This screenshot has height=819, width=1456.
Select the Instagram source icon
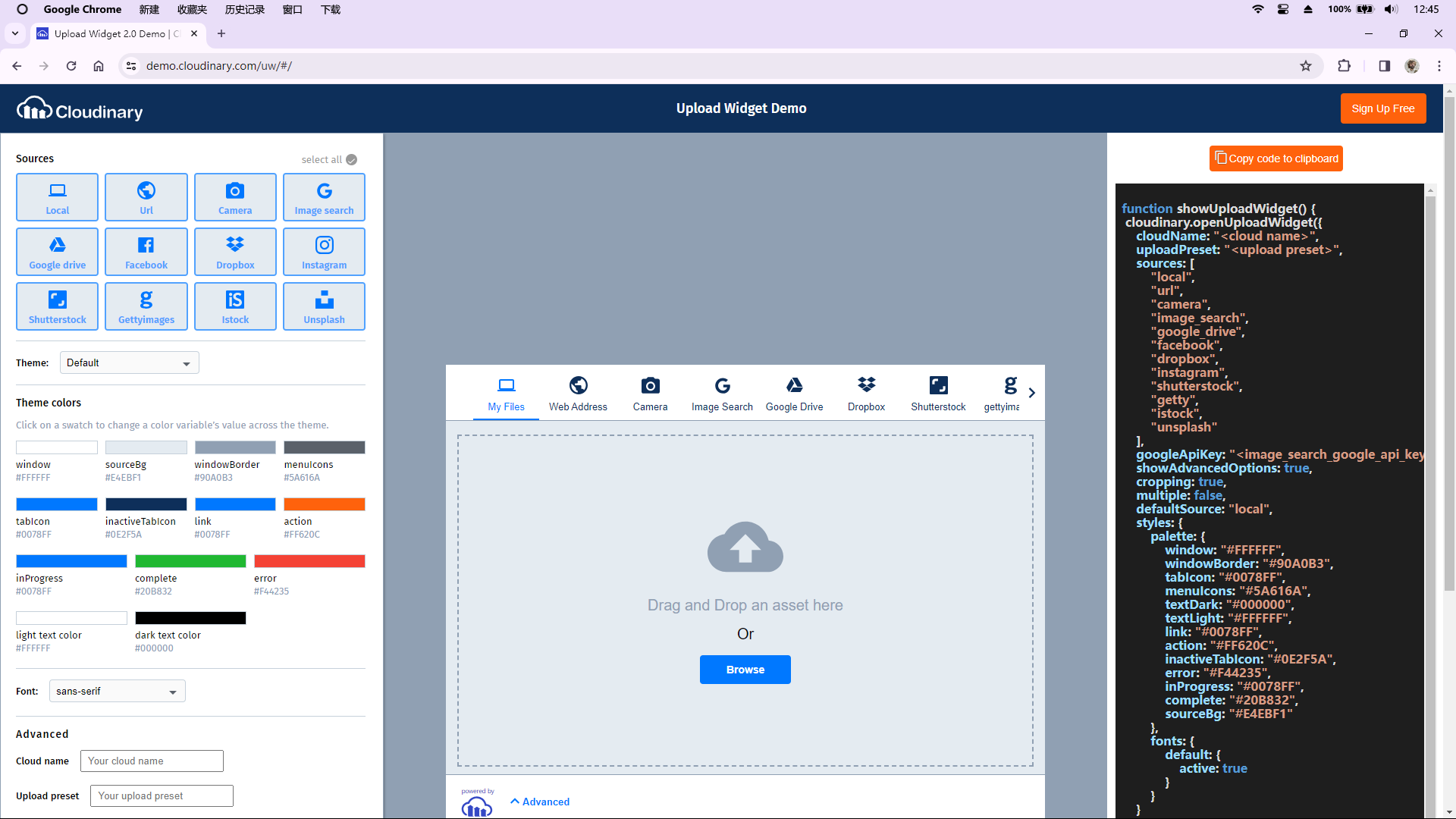[323, 252]
